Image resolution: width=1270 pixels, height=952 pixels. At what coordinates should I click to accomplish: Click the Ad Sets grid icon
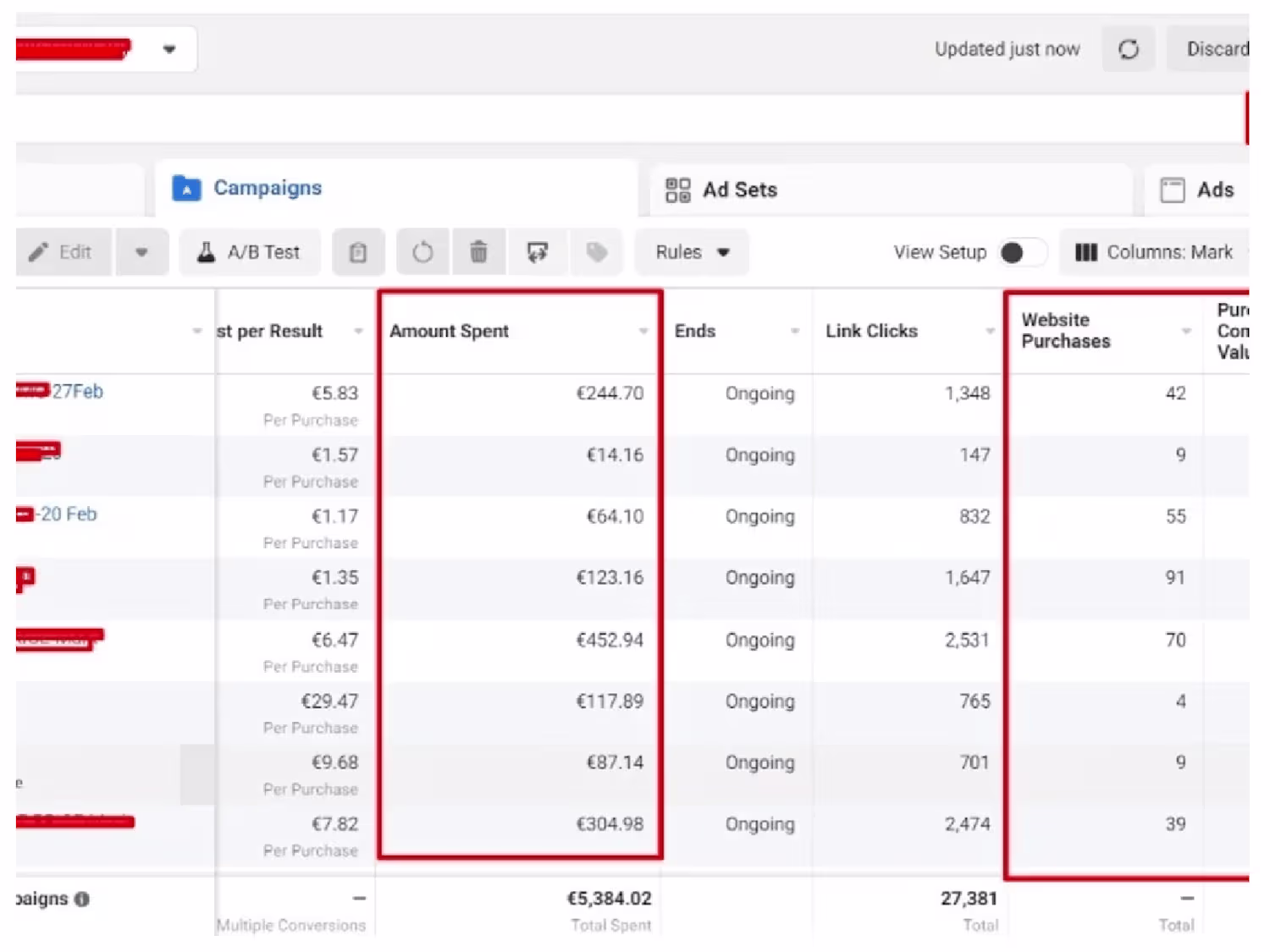click(x=677, y=190)
